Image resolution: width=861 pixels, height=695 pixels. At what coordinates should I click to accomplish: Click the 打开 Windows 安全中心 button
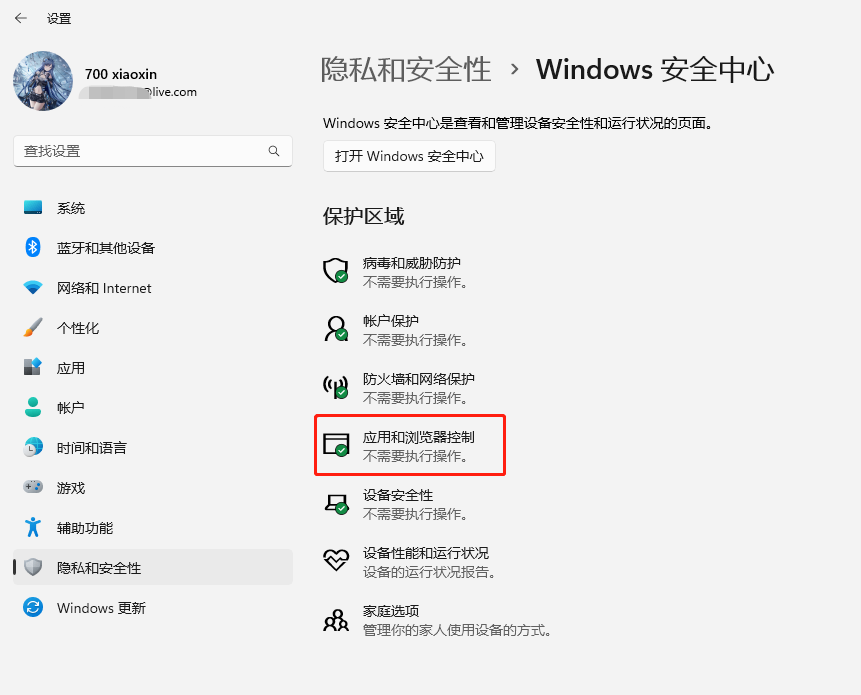pos(409,156)
